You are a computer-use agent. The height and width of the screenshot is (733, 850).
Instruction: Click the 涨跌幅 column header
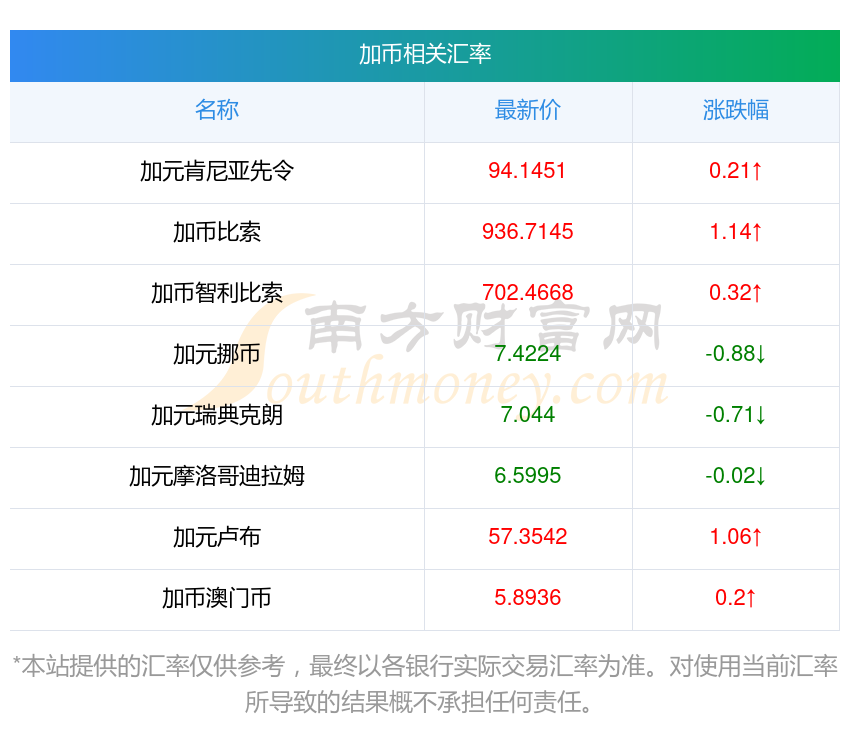tap(736, 110)
